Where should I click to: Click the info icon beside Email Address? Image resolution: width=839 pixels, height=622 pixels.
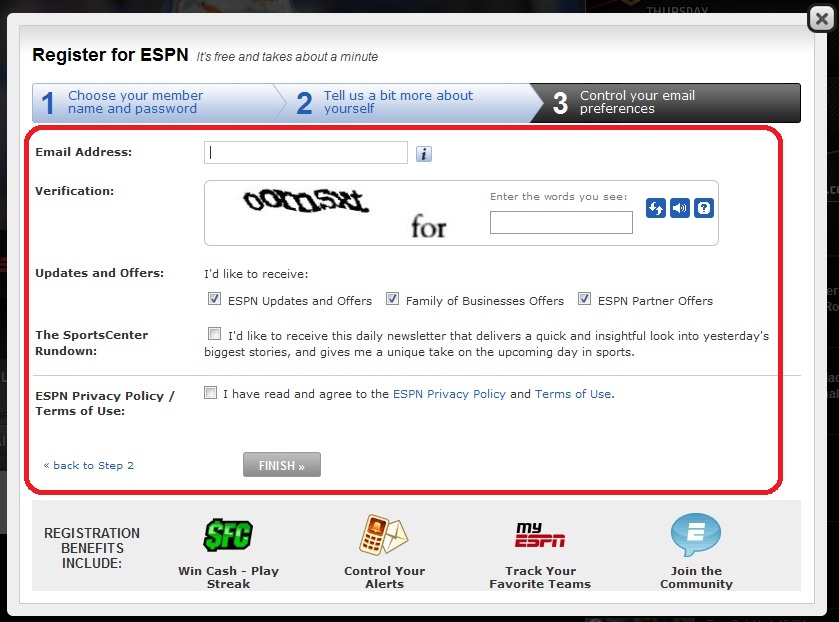tap(423, 154)
